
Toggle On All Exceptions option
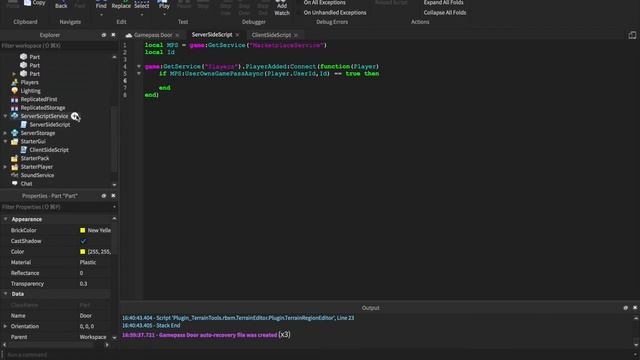(x=324, y=3)
